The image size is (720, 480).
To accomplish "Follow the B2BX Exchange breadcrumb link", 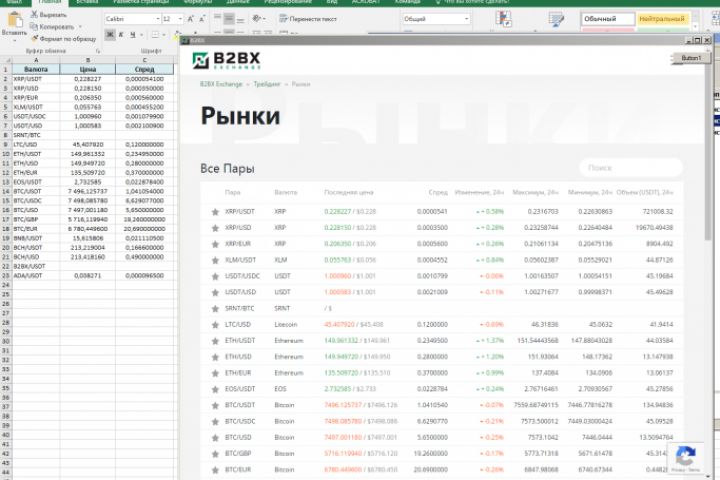I will (x=221, y=84).
